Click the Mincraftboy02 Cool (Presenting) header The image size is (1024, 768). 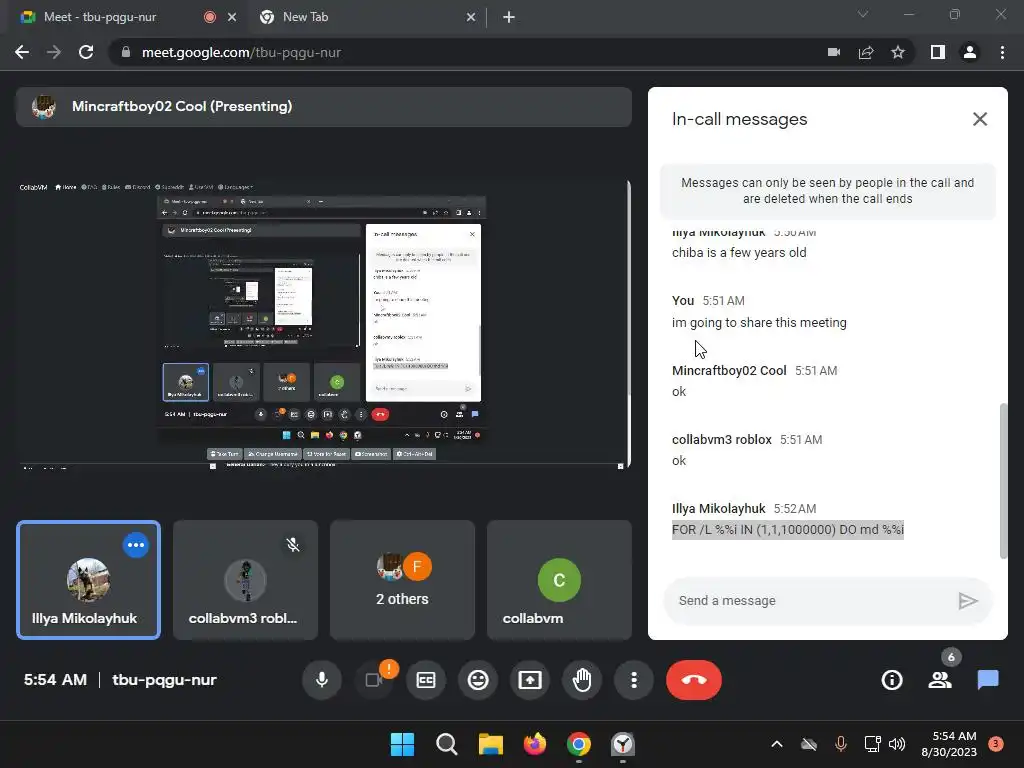(324, 106)
